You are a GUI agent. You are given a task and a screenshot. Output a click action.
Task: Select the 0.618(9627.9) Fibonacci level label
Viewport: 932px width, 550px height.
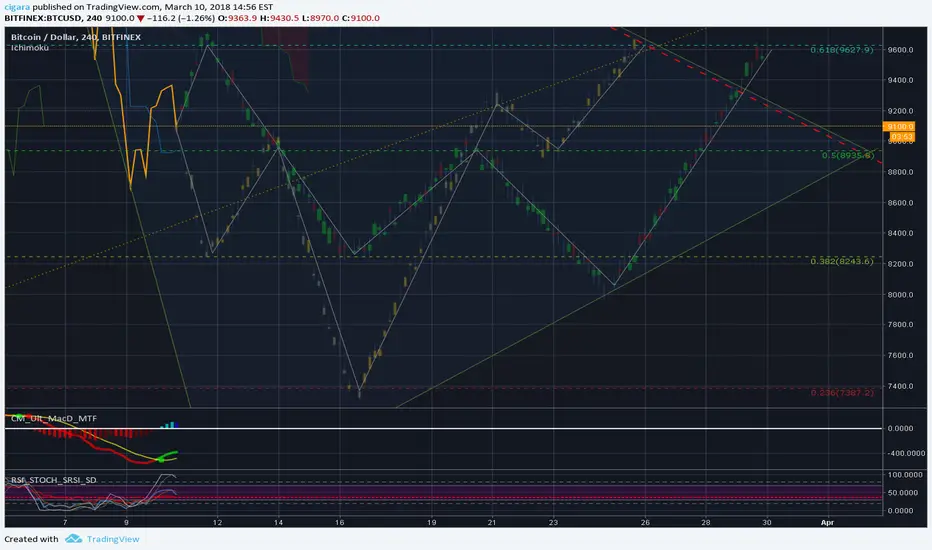tap(842, 50)
